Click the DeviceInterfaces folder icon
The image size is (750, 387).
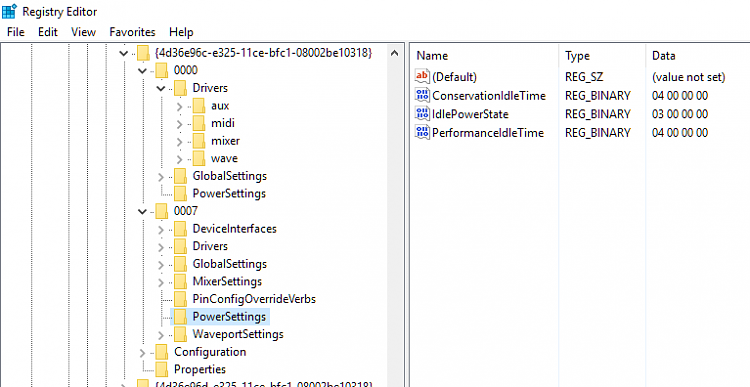point(180,229)
